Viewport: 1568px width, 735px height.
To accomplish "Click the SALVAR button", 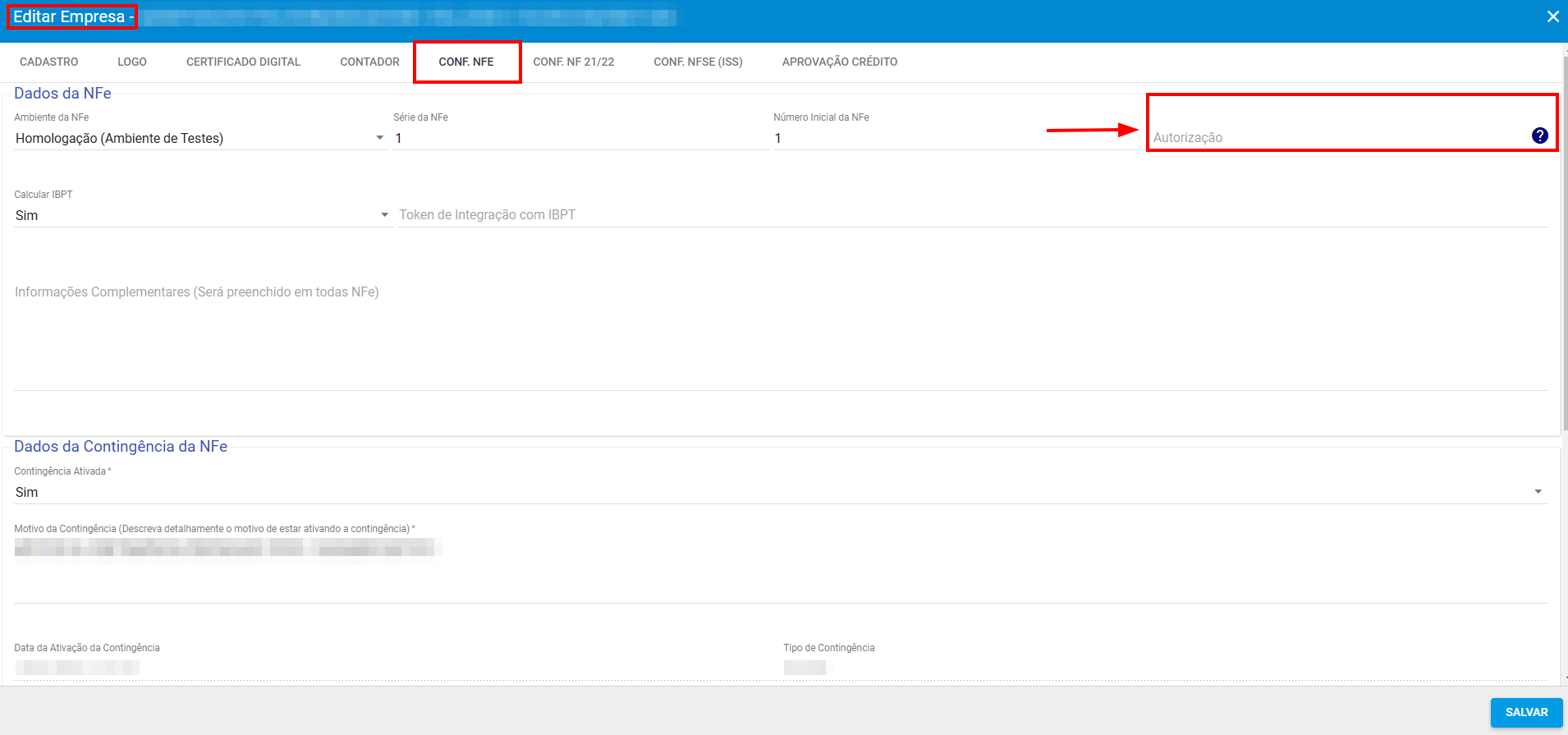I will pyautogui.click(x=1527, y=712).
